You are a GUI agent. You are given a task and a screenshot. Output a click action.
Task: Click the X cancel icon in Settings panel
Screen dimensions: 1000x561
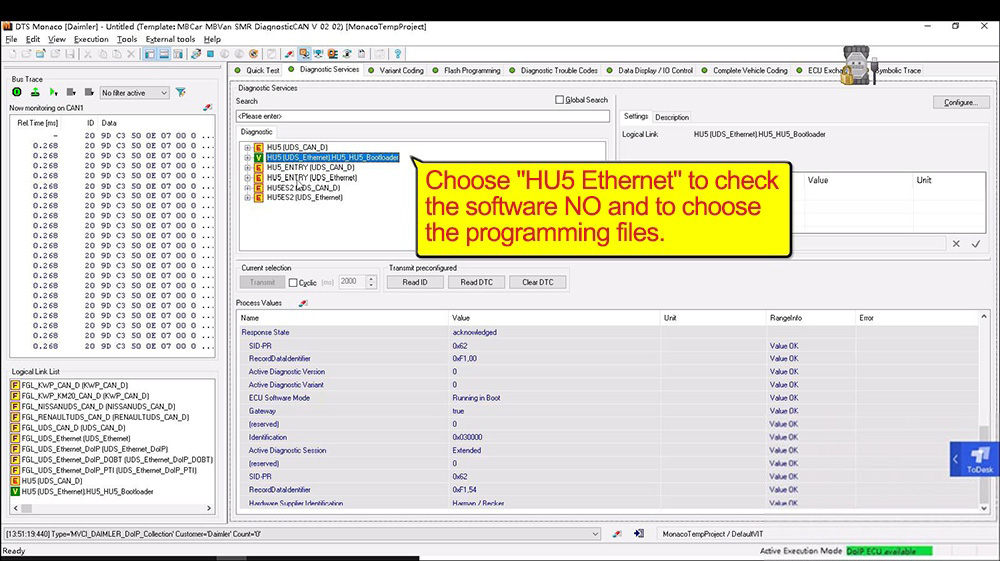tap(956, 244)
